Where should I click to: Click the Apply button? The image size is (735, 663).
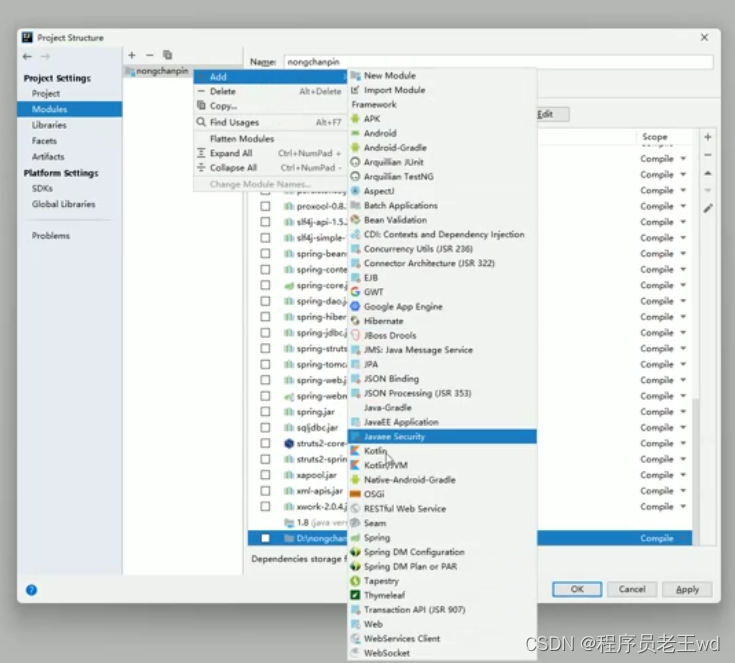click(687, 589)
